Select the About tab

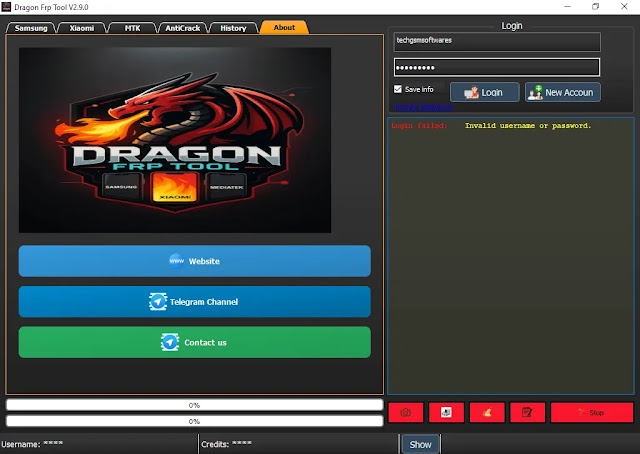click(284, 27)
